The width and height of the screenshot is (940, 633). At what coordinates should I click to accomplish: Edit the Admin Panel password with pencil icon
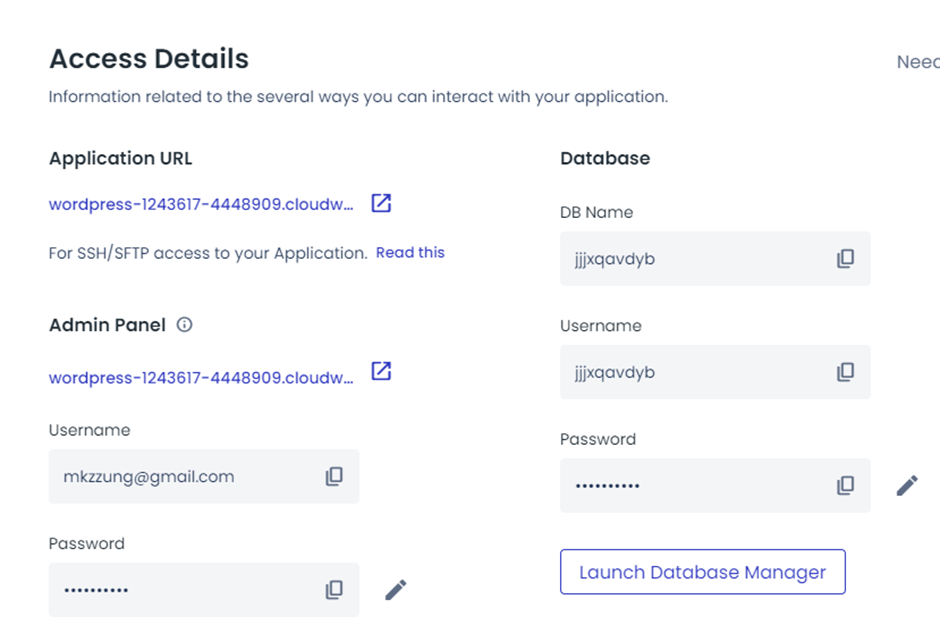pyautogui.click(x=396, y=590)
